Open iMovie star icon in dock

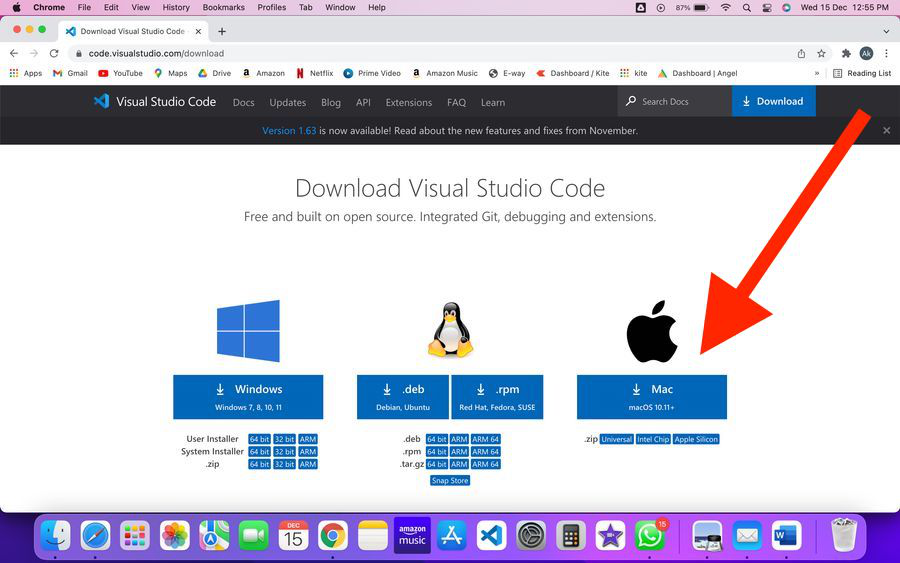pos(610,536)
